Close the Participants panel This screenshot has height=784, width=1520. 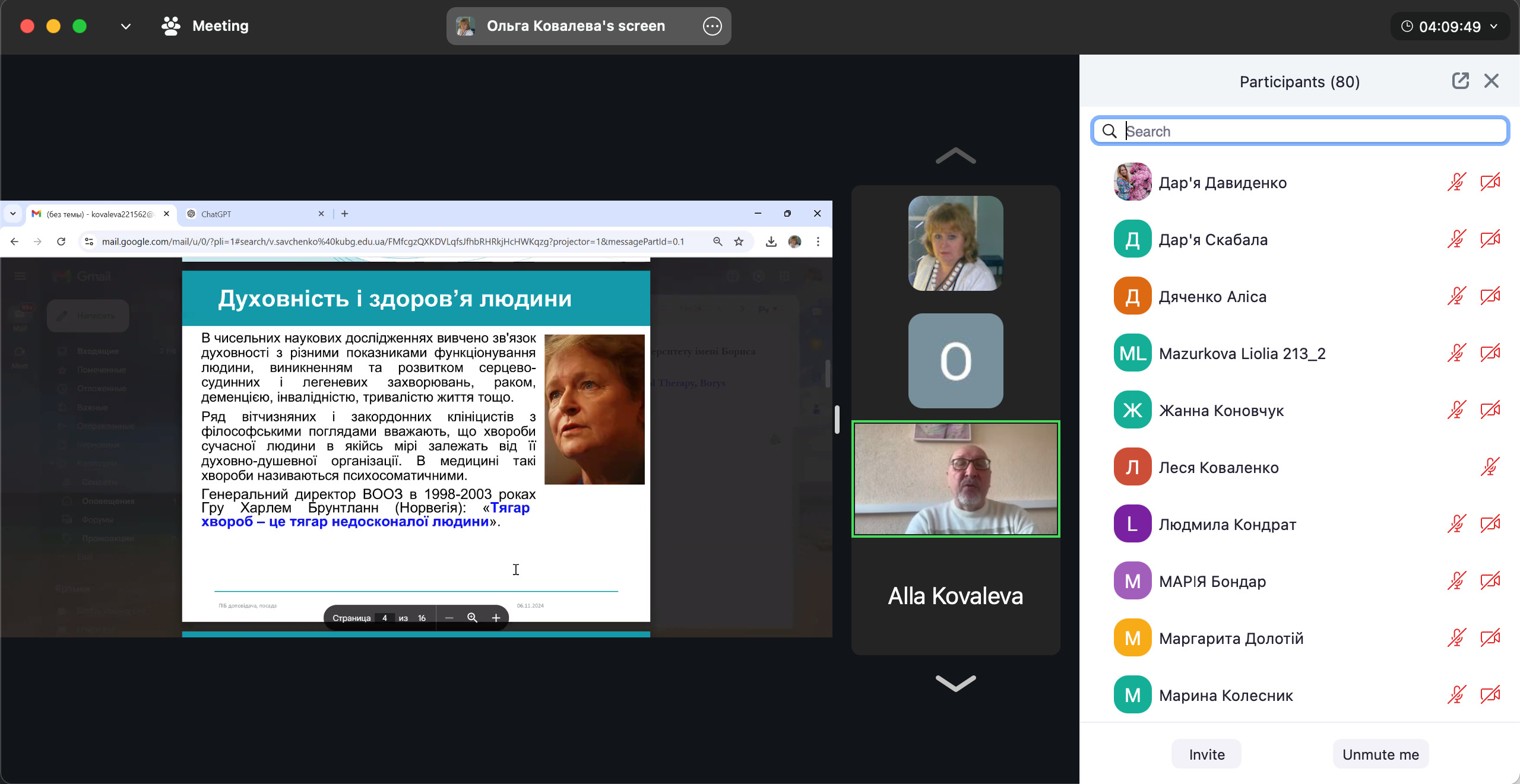[1491, 81]
